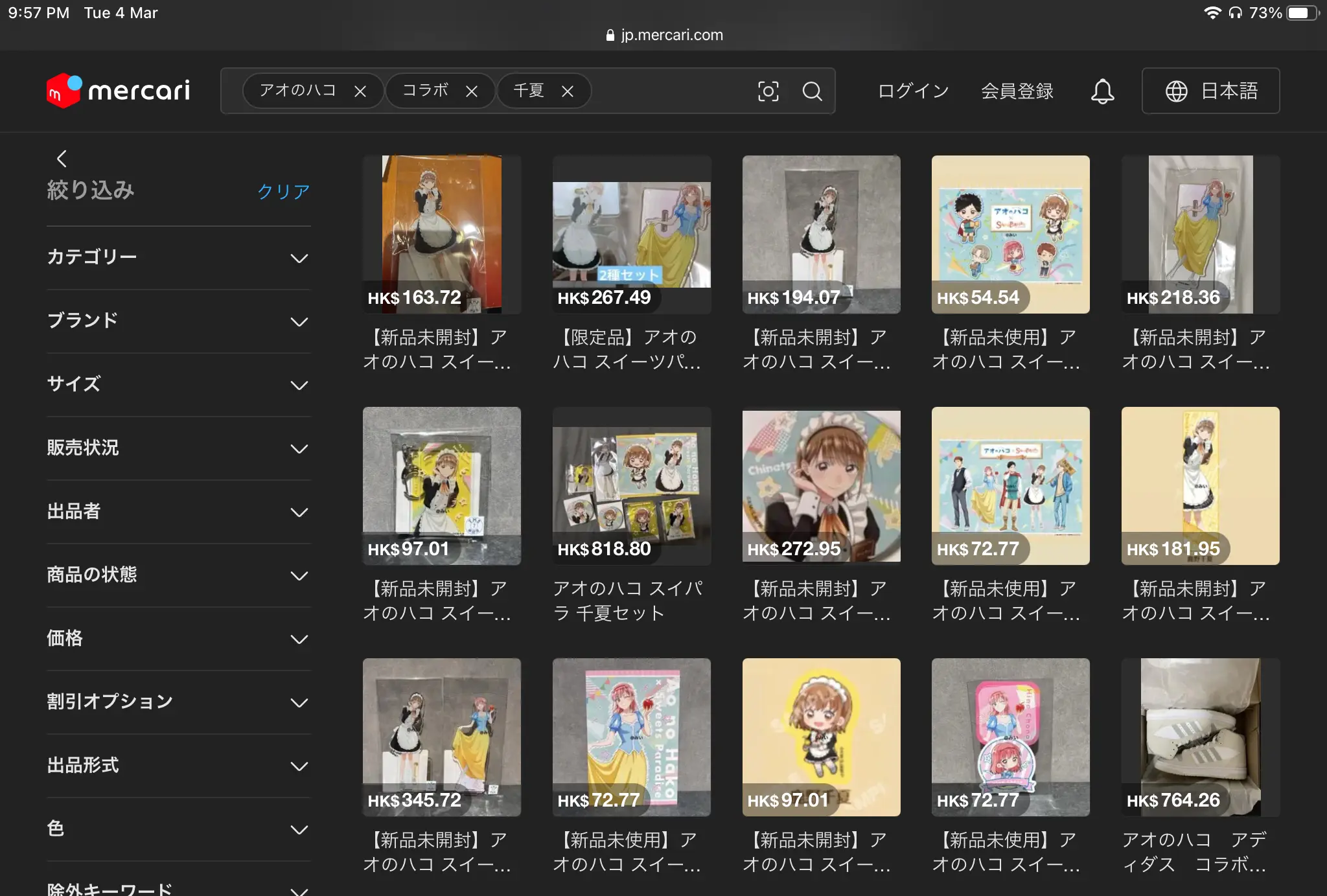Open アオのハコ アディダス コラボ title
The image size is (1327, 896).
pyautogui.click(x=1194, y=852)
